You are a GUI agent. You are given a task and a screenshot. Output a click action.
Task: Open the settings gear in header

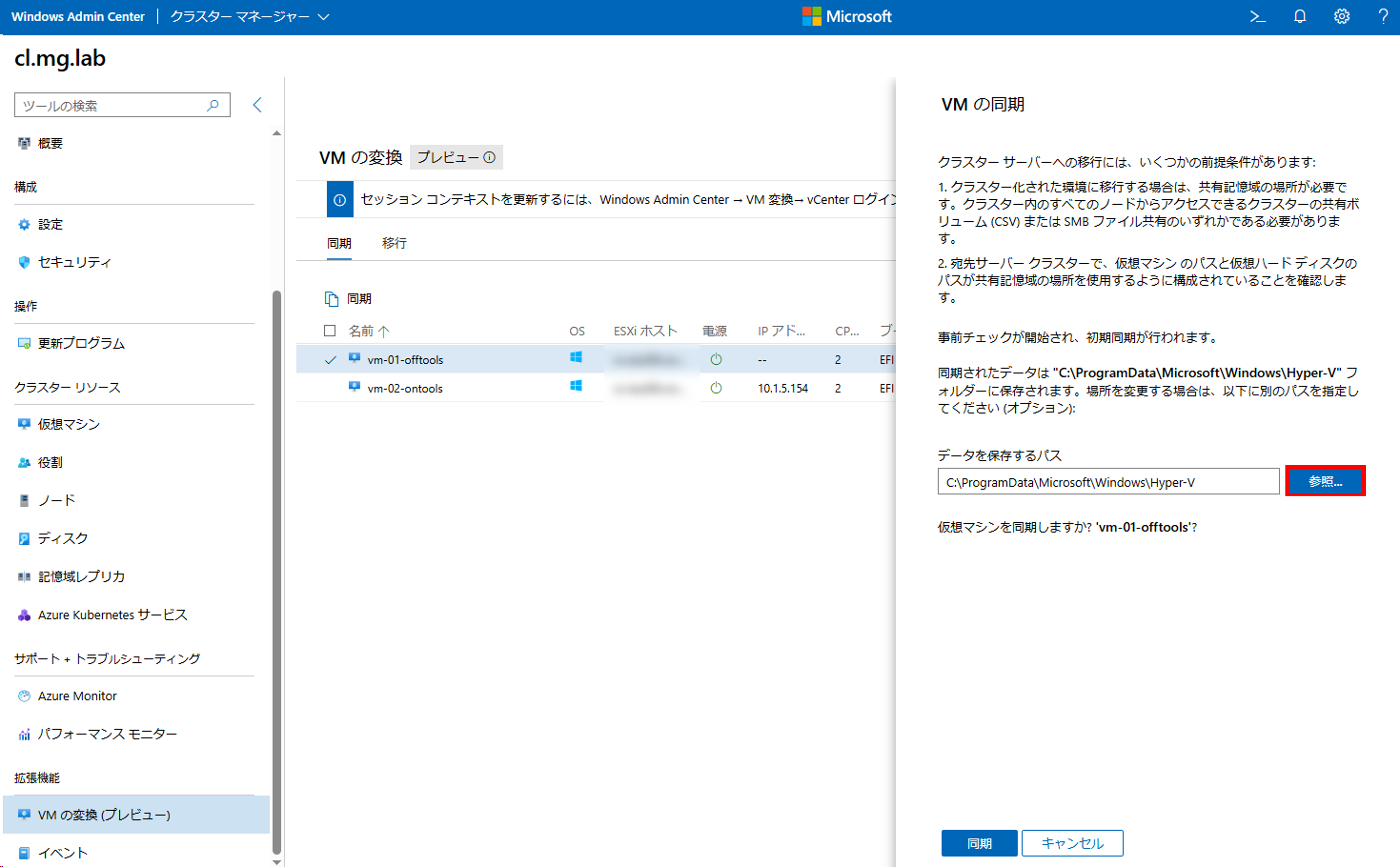pyautogui.click(x=1341, y=16)
